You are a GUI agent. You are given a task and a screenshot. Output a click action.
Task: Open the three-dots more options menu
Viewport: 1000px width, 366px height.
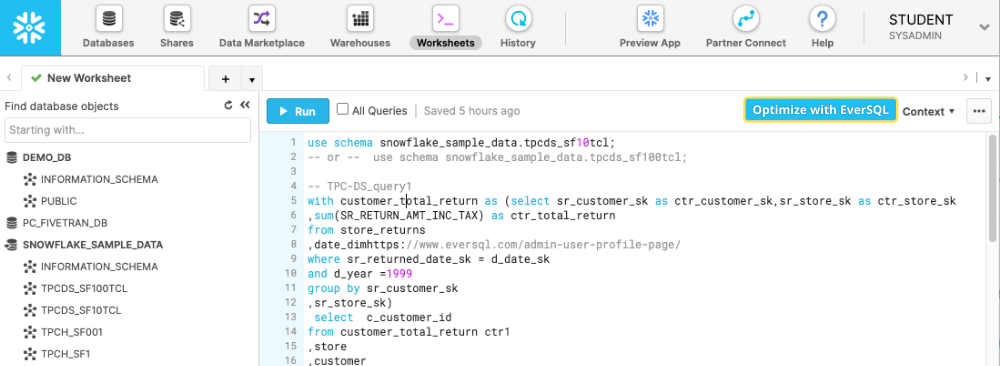(979, 111)
